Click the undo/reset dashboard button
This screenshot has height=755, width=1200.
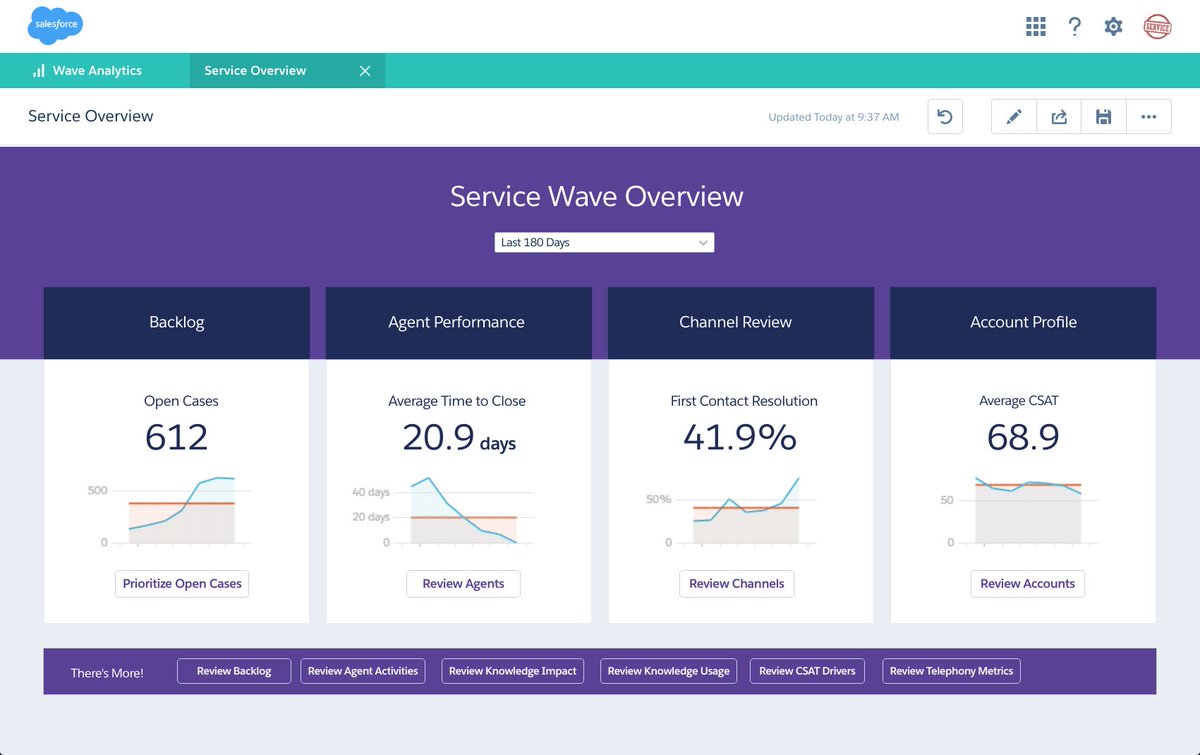pos(945,117)
